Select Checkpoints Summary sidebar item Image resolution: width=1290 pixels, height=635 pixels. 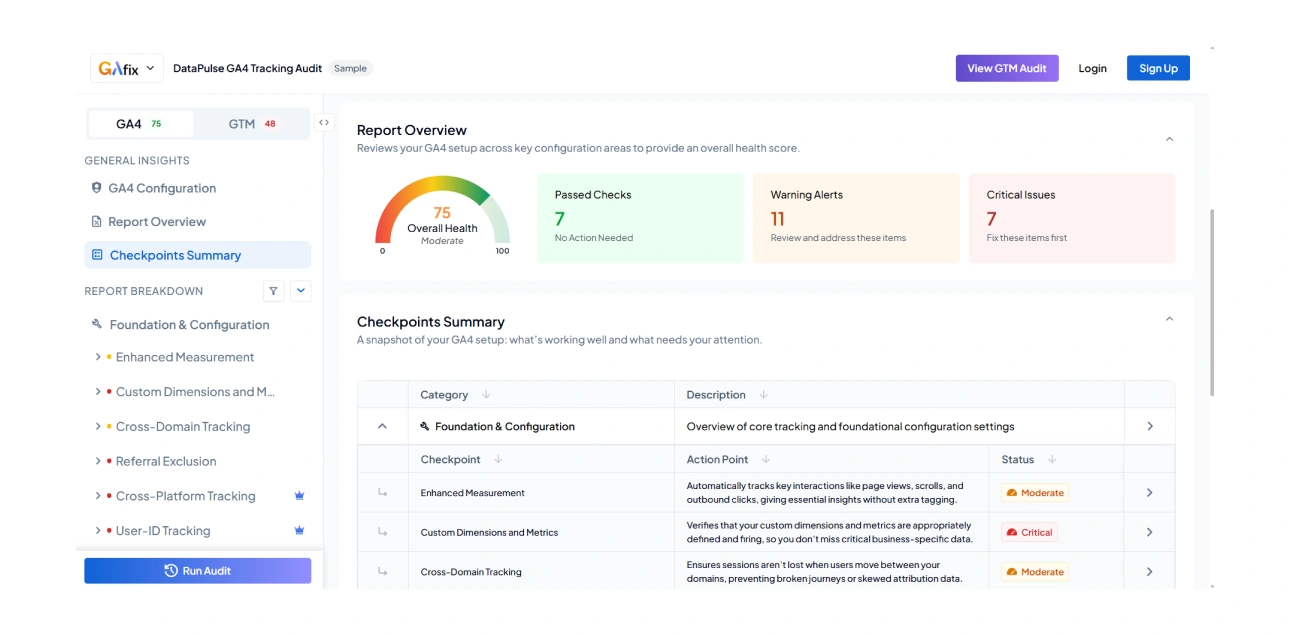(x=197, y=255)
